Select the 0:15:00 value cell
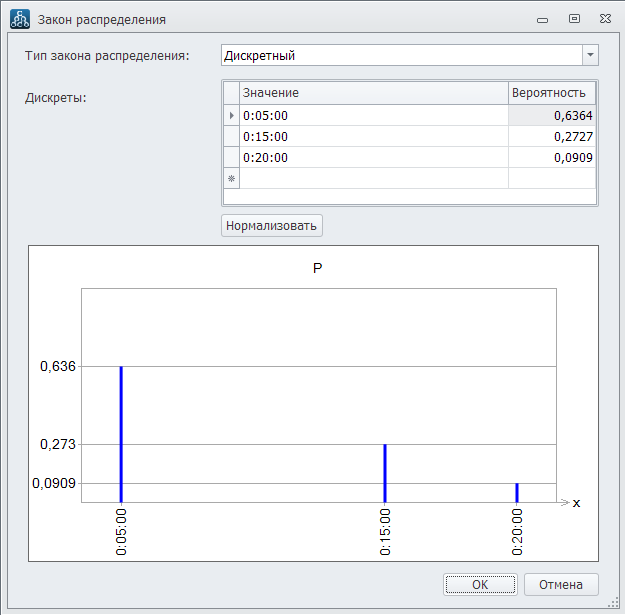Image resolution: width=625 pixels, height=615 pixels. (374, 136)
